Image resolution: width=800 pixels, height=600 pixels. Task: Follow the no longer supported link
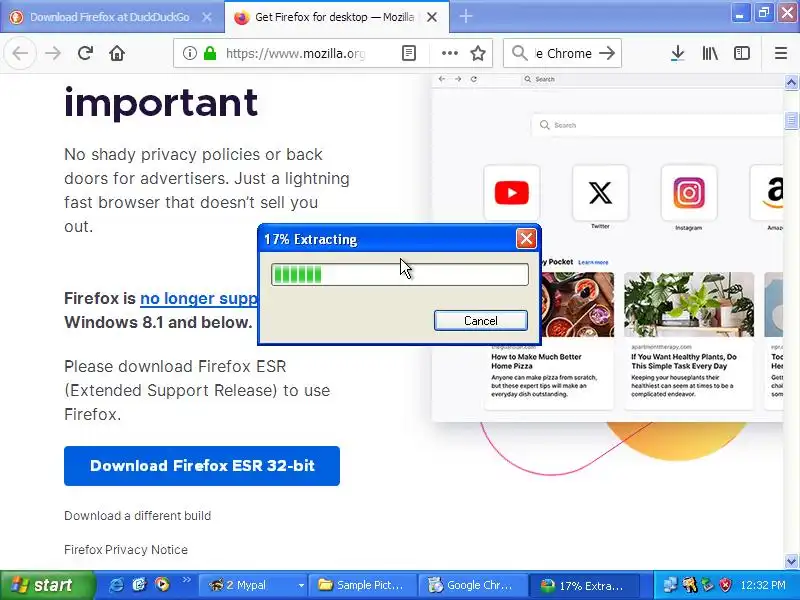[199, 298]
